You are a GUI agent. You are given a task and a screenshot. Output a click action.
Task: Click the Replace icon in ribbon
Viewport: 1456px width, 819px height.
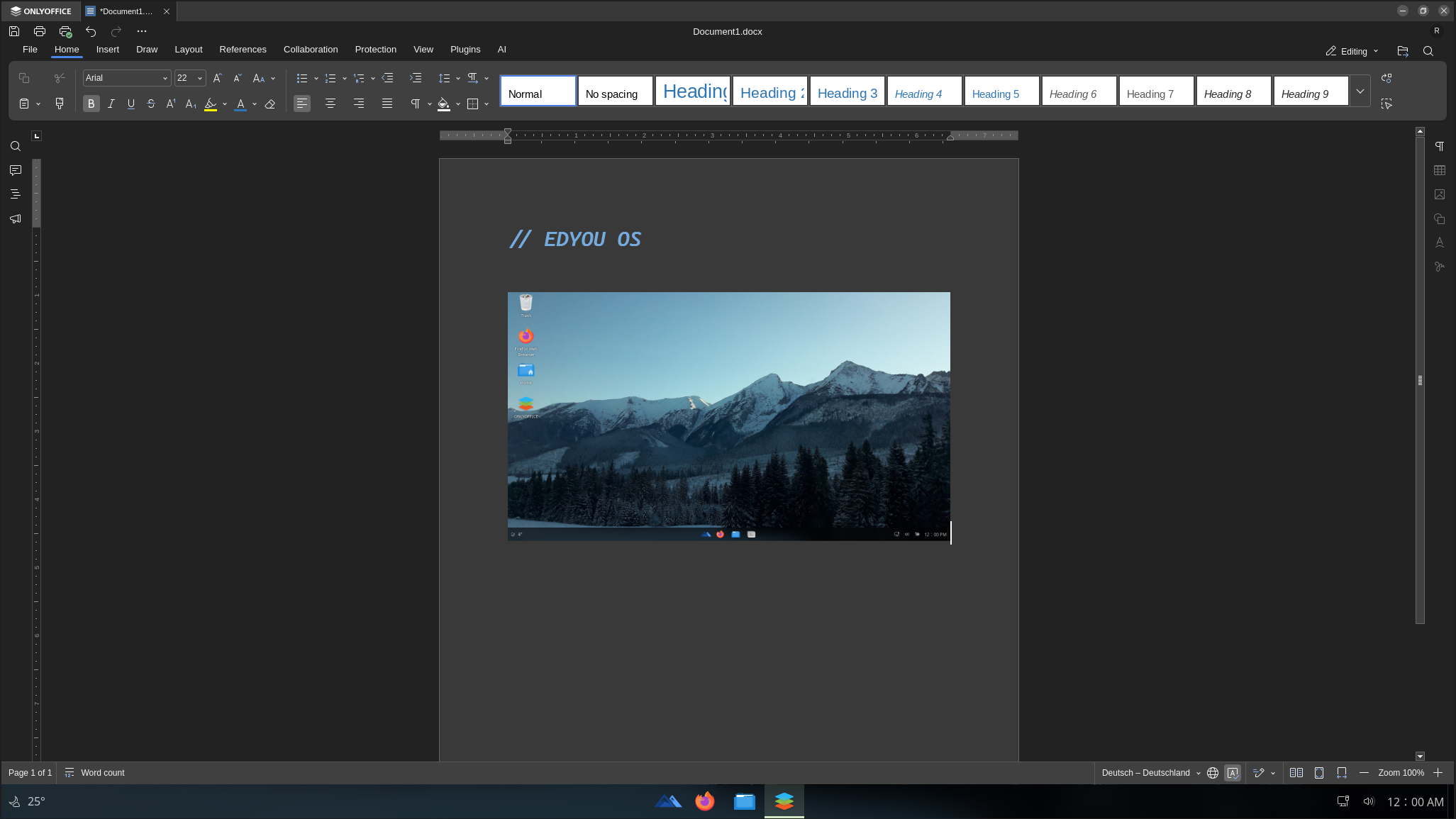[1386, 78]
